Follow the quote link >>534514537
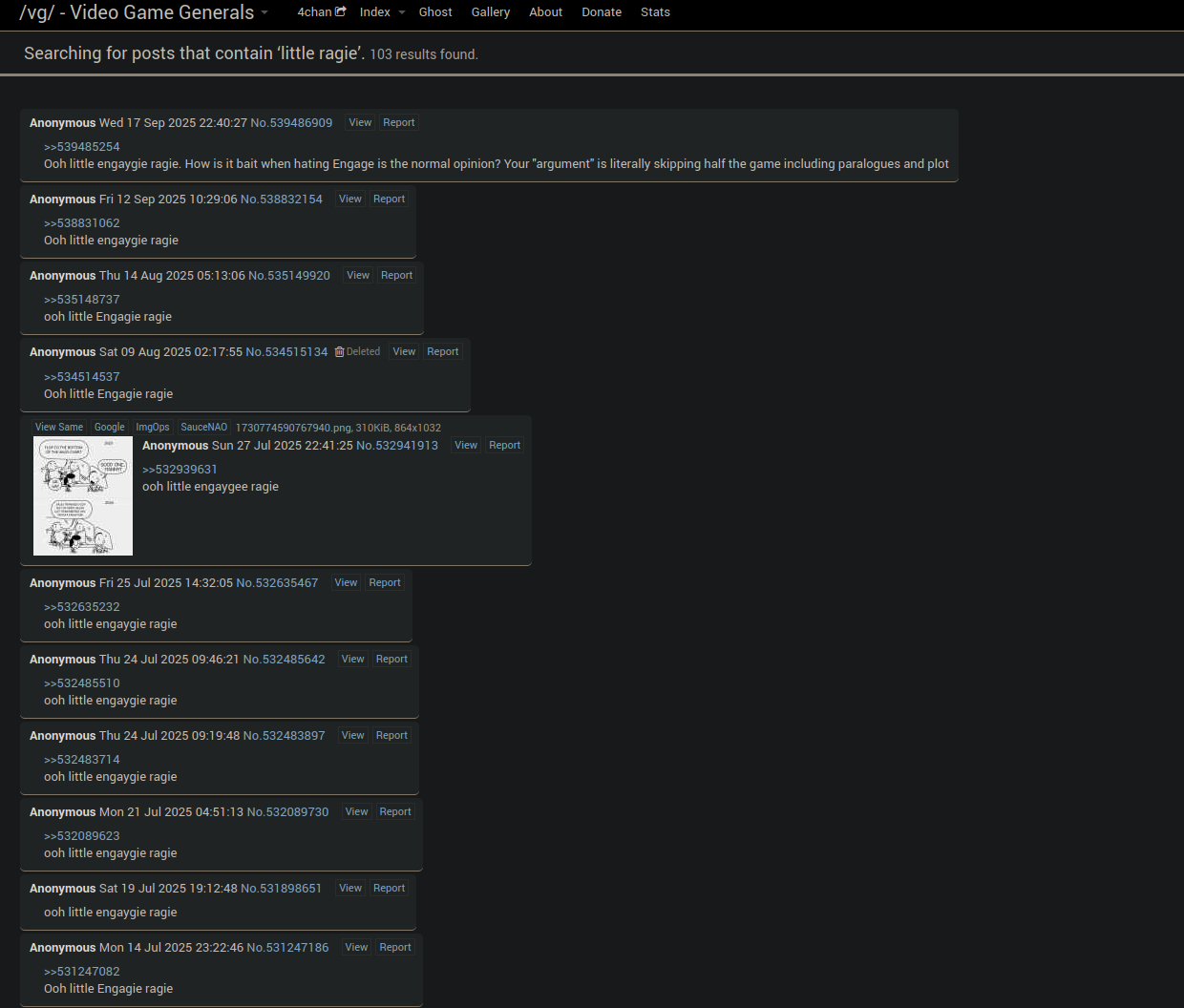1184x1008 pixels. coord(82,377)
